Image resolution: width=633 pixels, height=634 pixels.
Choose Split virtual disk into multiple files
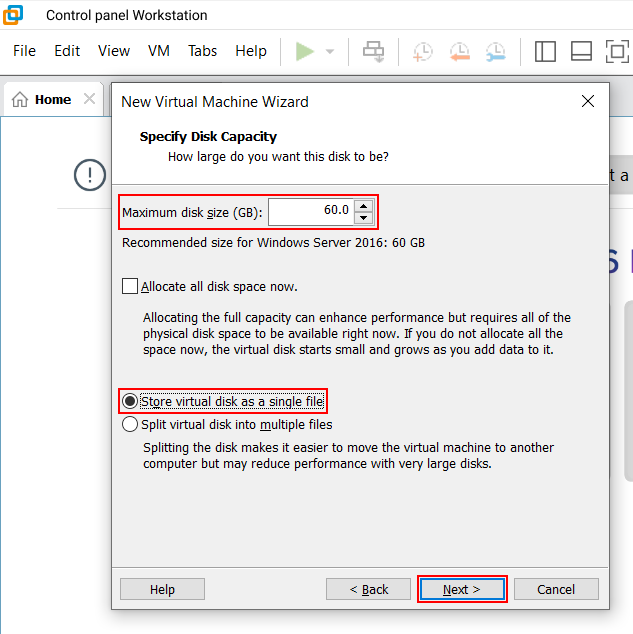click(130, 424)
